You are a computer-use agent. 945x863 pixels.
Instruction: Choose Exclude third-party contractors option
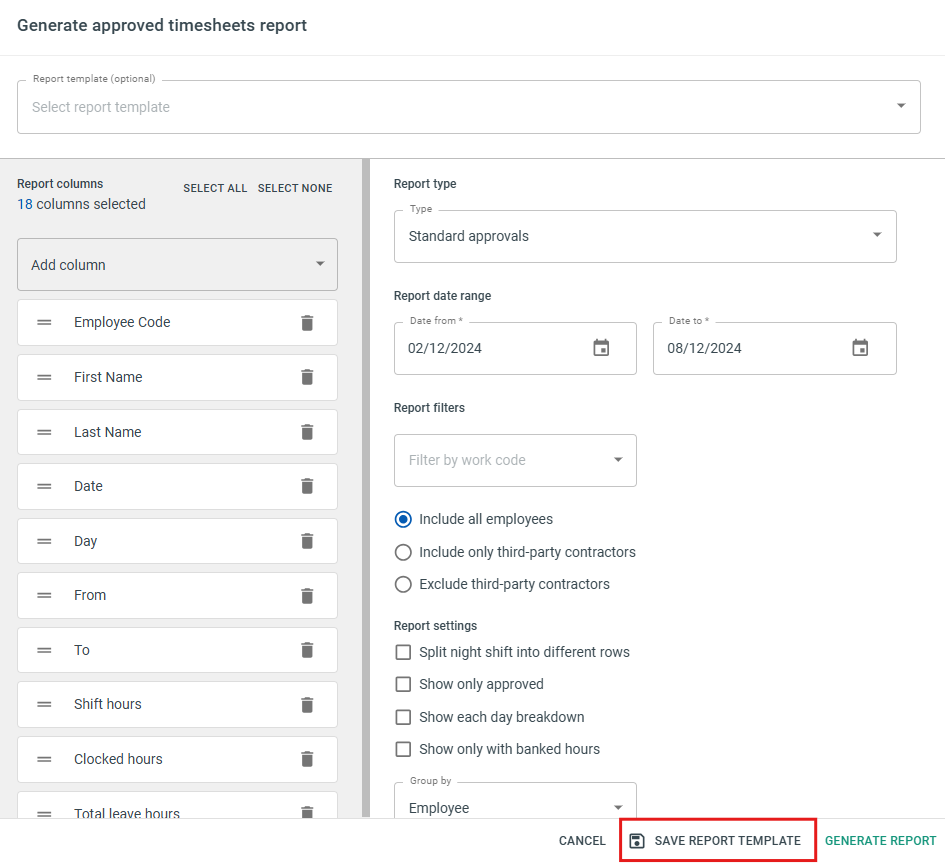point(403,584)
